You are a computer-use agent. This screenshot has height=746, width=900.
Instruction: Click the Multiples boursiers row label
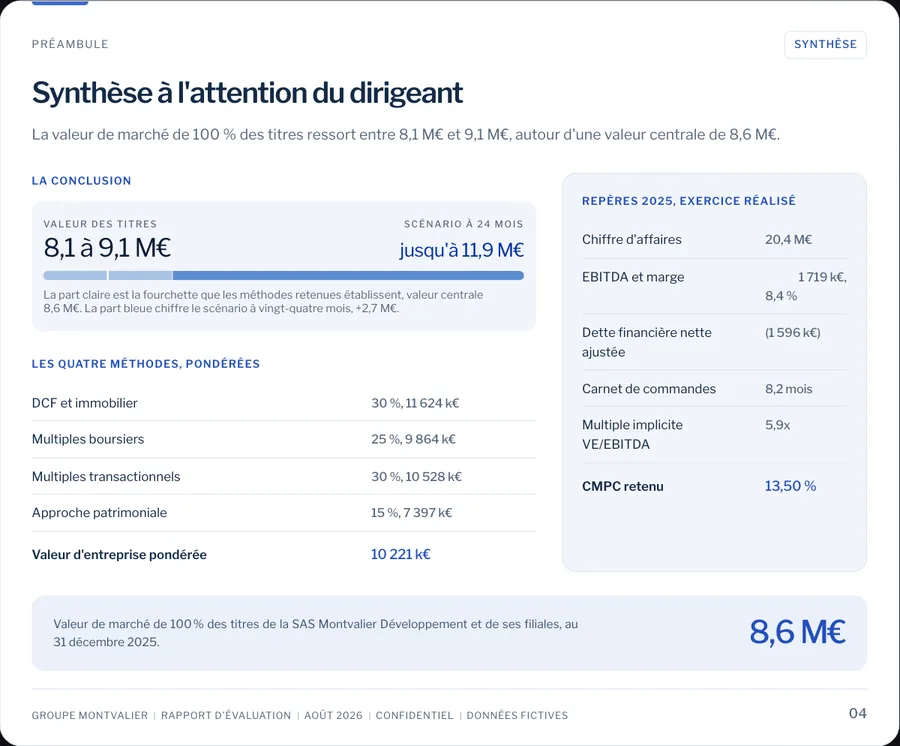point(88,439)
